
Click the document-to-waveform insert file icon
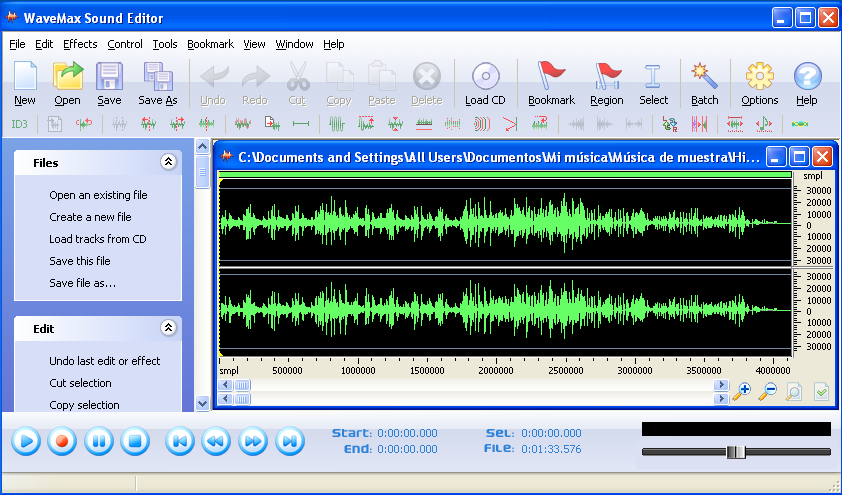click(x=272, y=125)
